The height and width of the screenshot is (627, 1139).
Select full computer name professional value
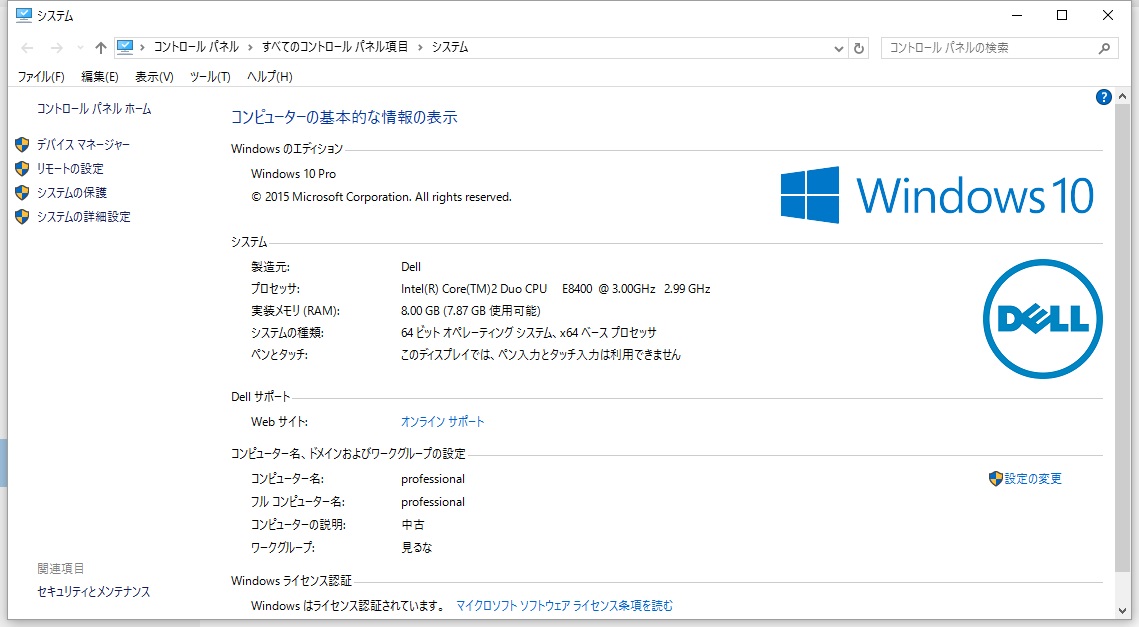click(433, 502)
